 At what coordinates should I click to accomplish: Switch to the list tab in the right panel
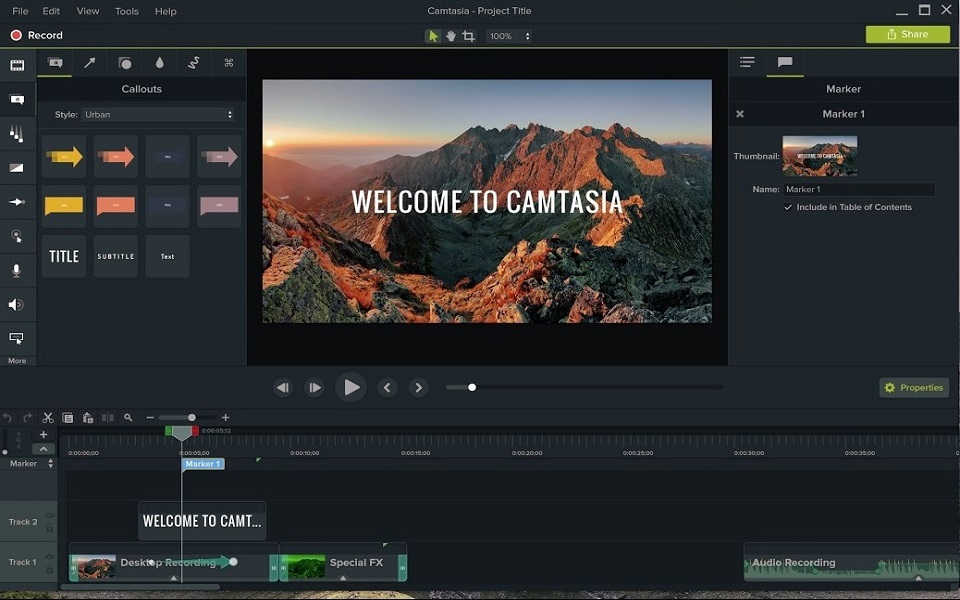click(747, 62)
